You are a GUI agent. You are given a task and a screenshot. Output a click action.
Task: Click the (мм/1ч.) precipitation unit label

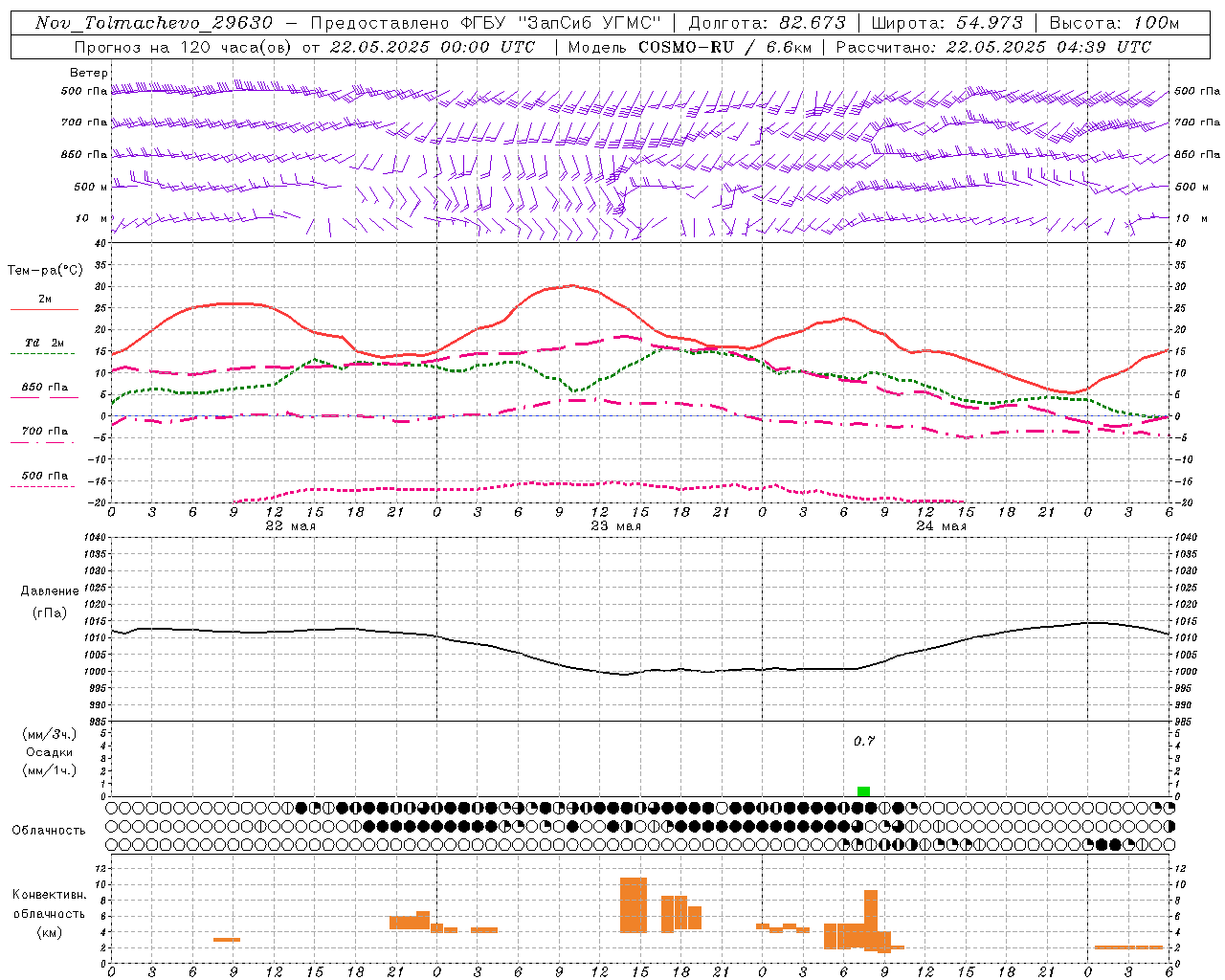50,770
